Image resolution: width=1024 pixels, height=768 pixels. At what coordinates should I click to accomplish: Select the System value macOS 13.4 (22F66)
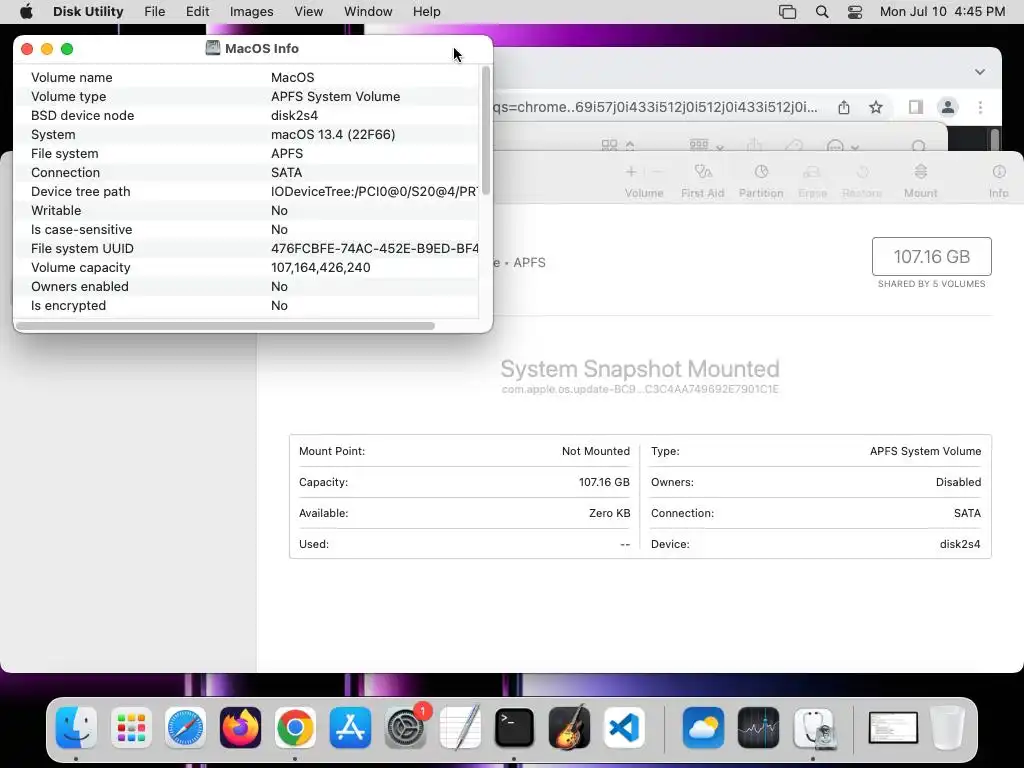click(333, 135)
